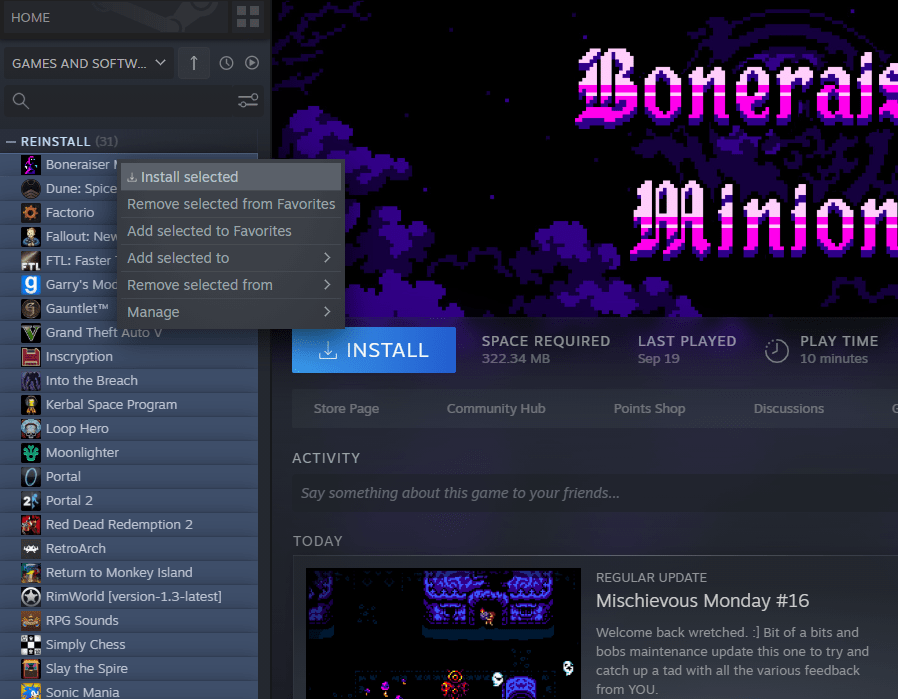Open the Games and Software dropdown
The width and height of the screenshot is (898, 699).
pyautogui.click(x=89, y=63)
